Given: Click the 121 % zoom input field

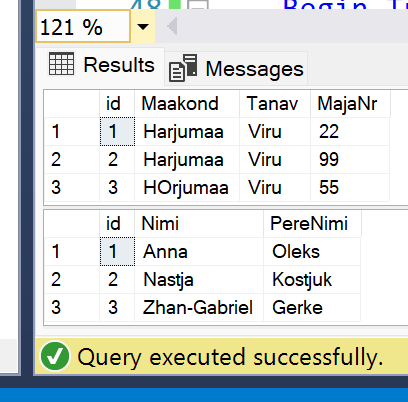Looking at the screenshot, I should point(83,27).
